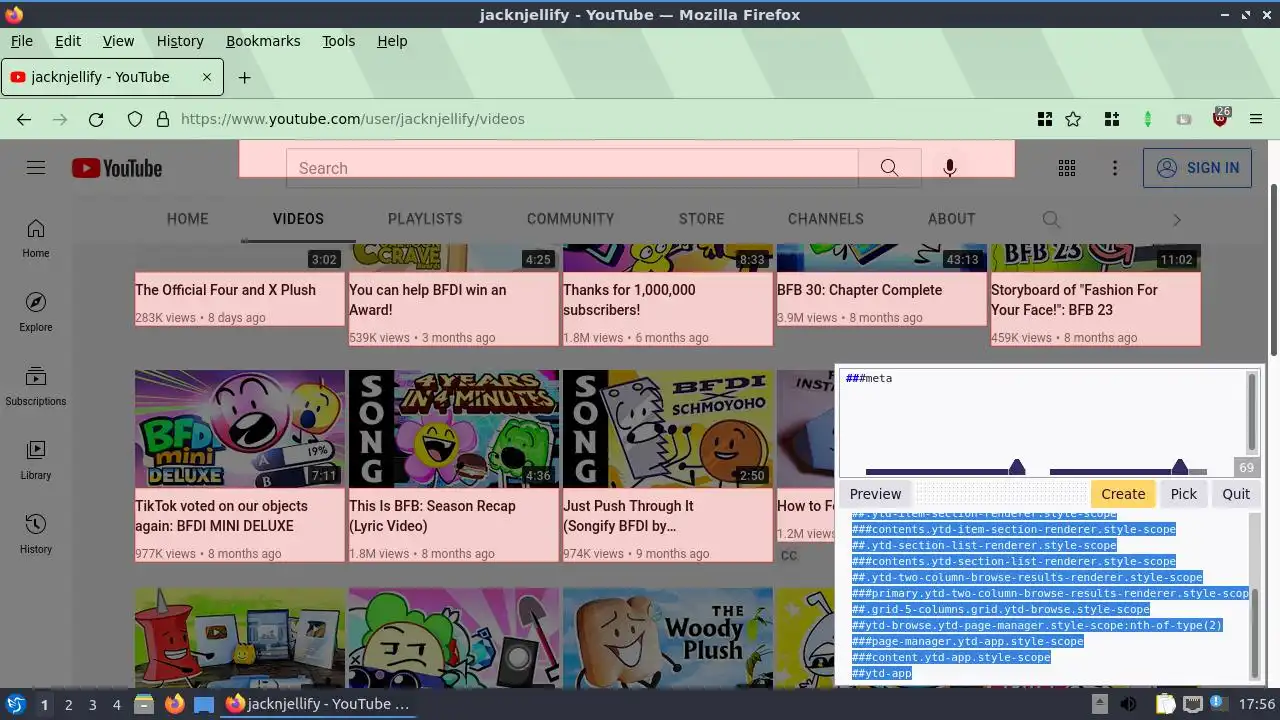Open the Bookmarks menu
This screenshot has height=720, width=1280.
pos(263,41)
